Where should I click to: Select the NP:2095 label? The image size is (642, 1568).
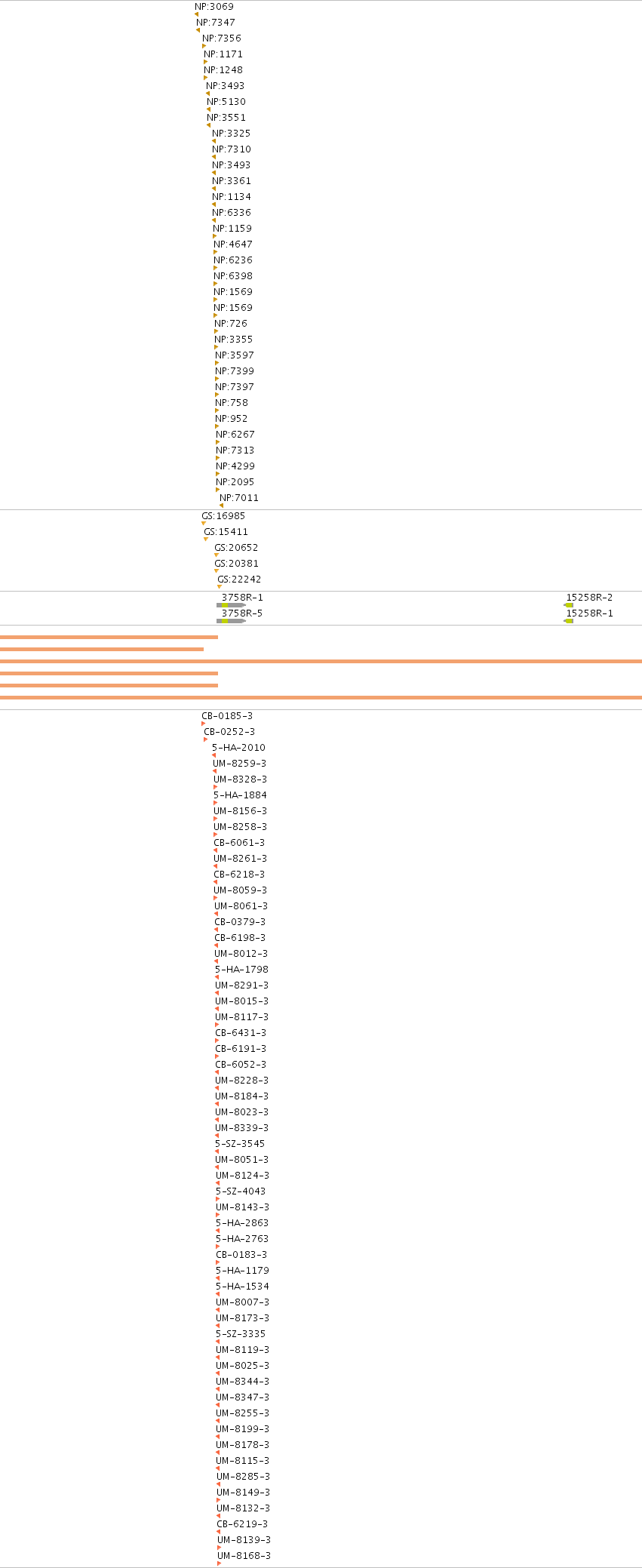(235, 482)
